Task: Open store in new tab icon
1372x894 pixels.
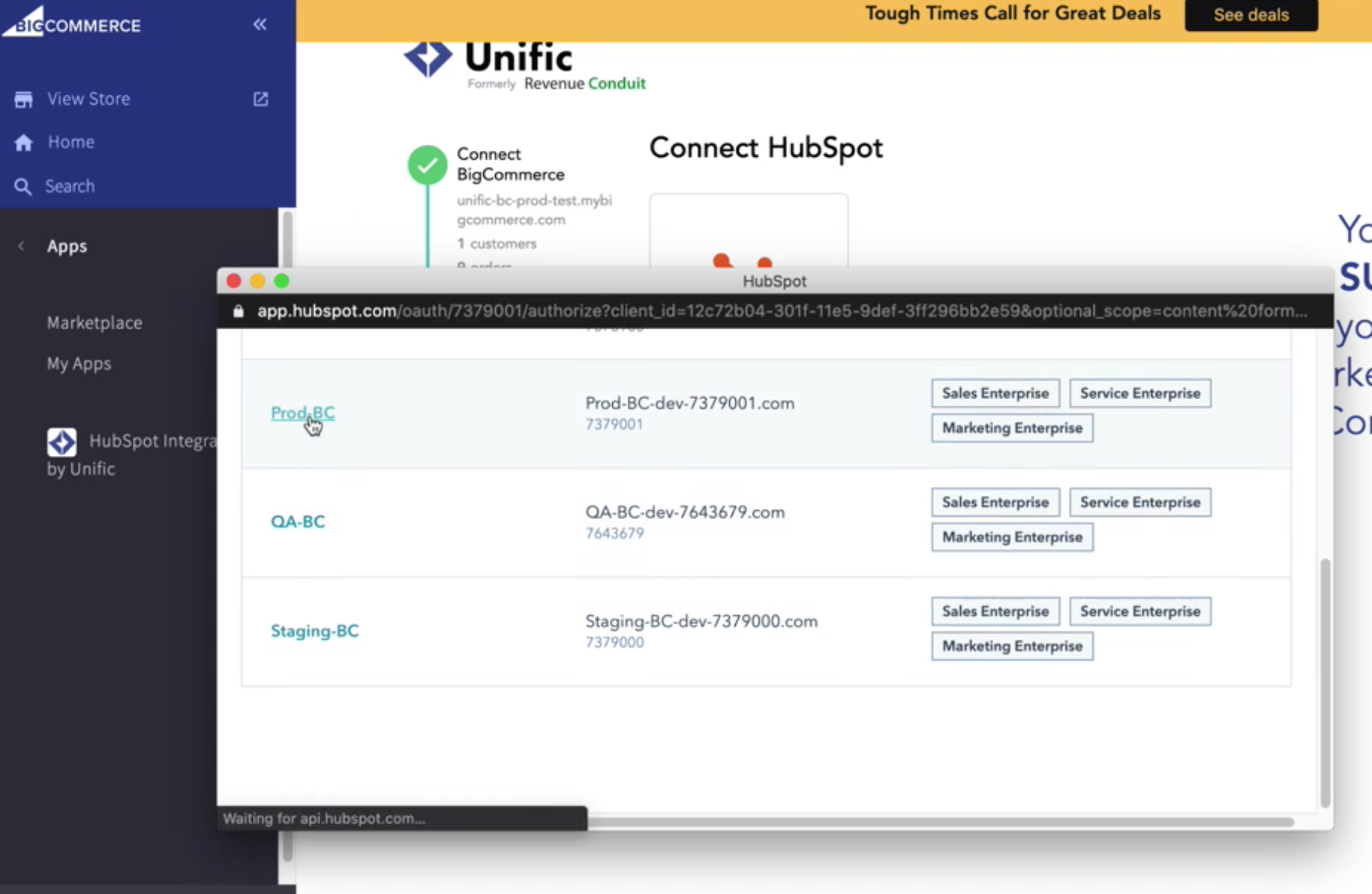Action: click(x=260, y=99)
